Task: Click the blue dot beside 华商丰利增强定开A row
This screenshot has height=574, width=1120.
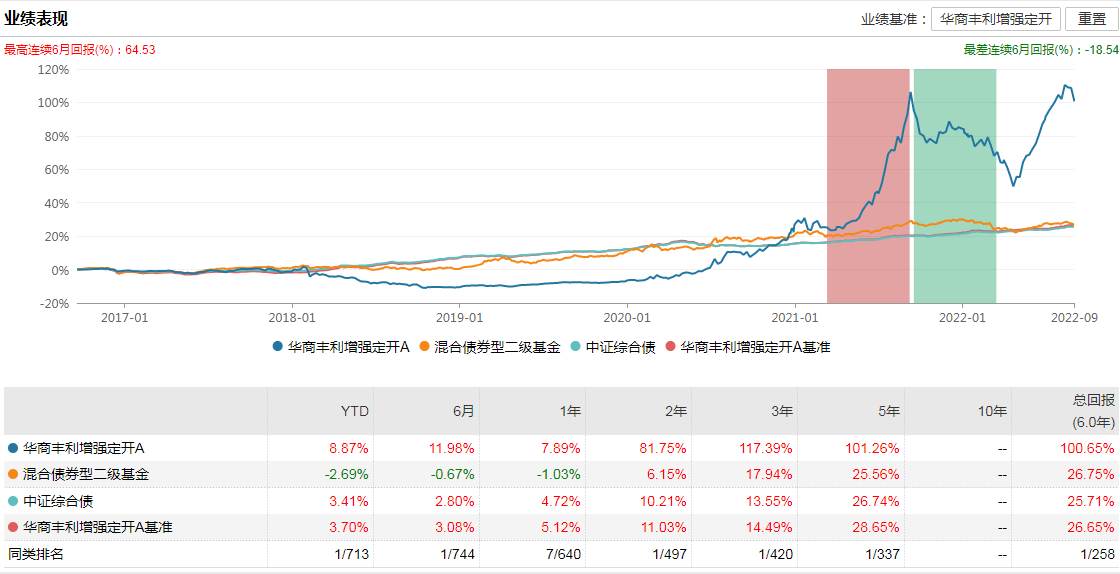Action: pos(13,448)
